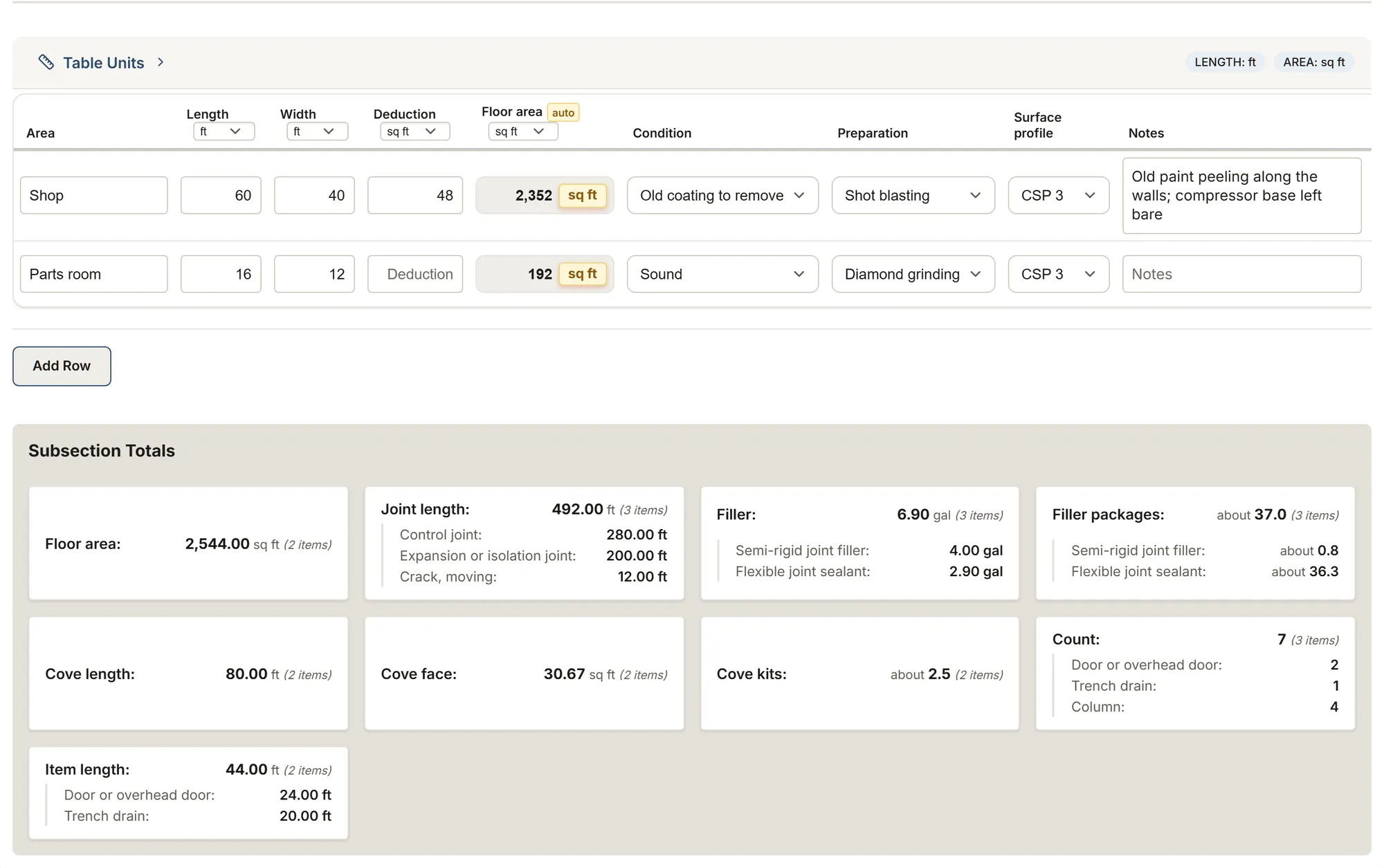Click the Shop length field showing 60
The width and height of the screenshot is (1384, 868).
[221, 195]
